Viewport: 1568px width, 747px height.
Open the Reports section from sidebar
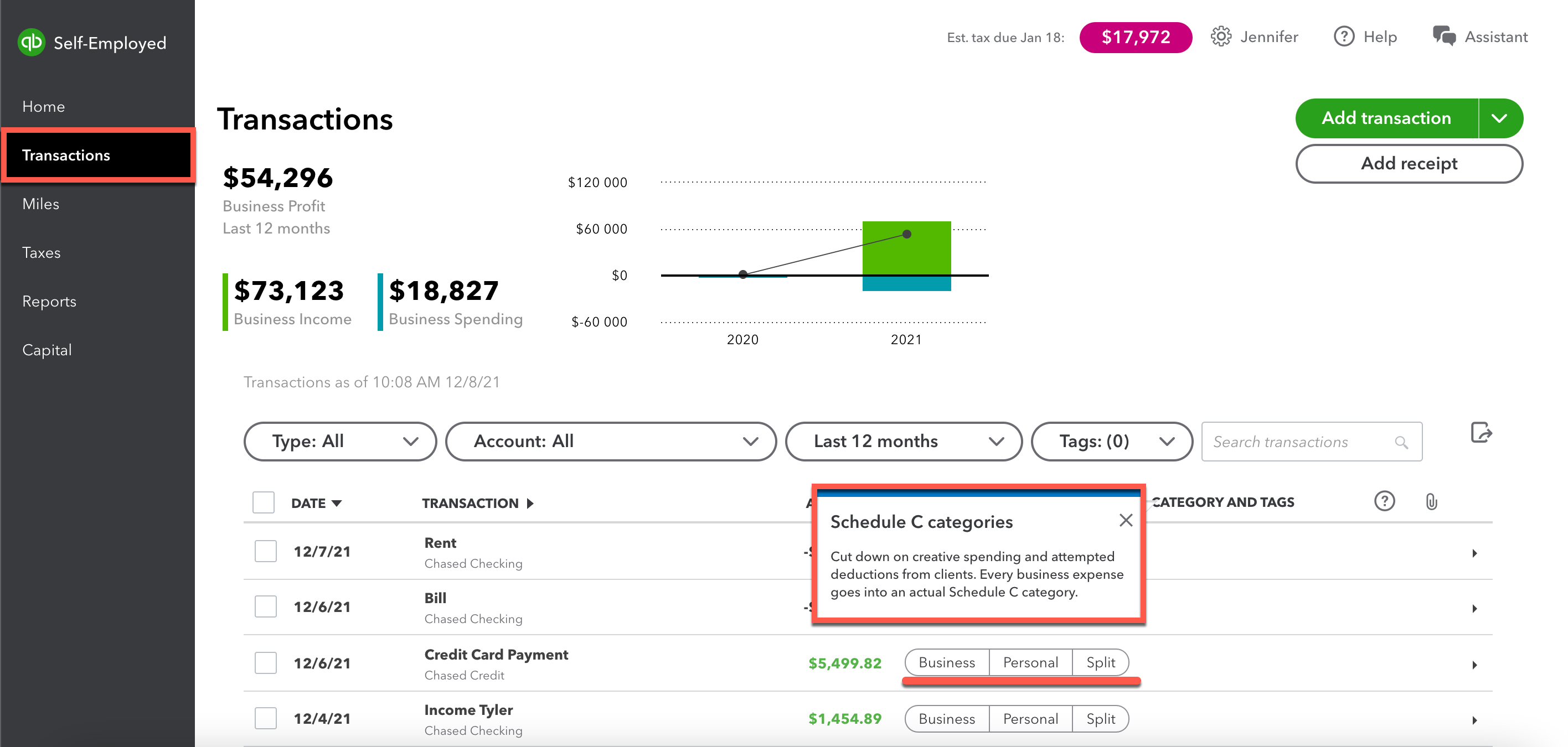(49, 301)
